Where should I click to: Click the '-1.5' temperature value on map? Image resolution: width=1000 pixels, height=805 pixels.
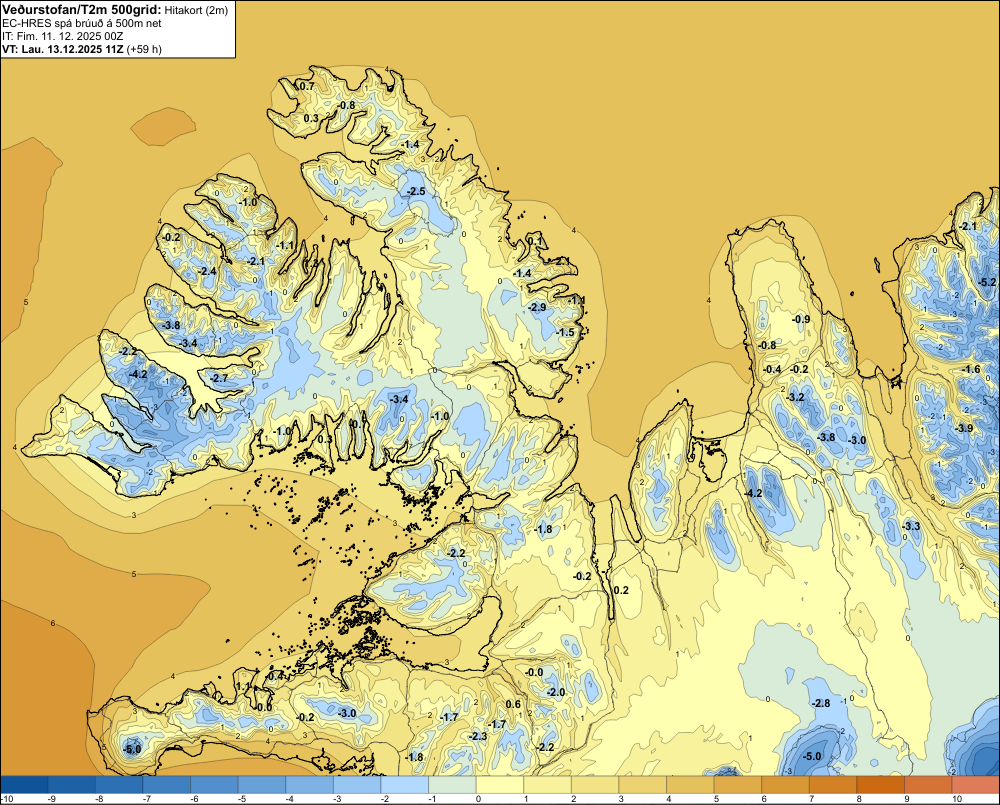pos(565,332)
